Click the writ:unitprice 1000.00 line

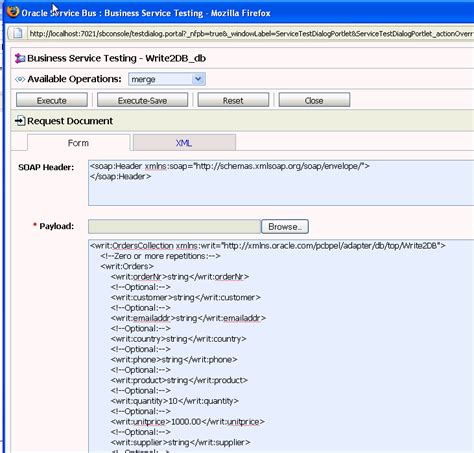tap(188, 422)
